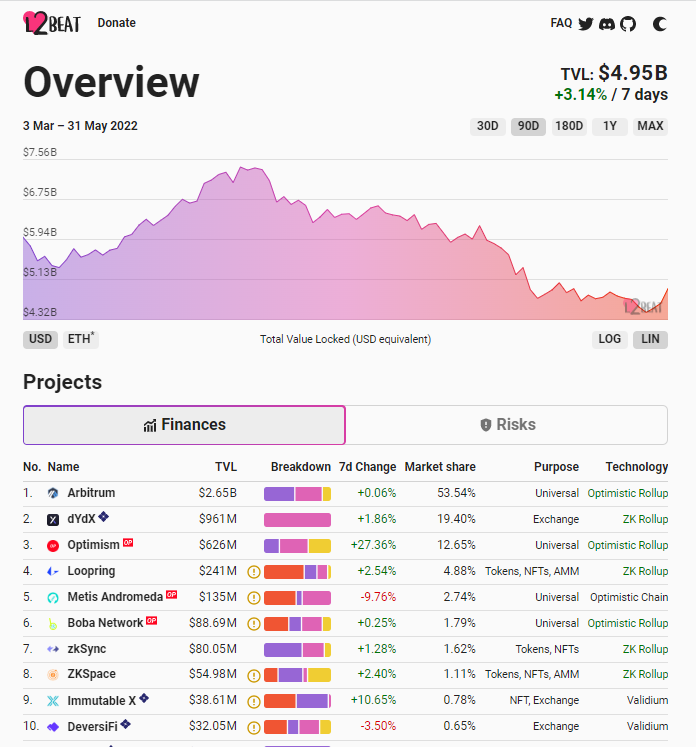Screen dimensions: 696x747
Task: Click the Breakdown column header
Action: [301, 467]
